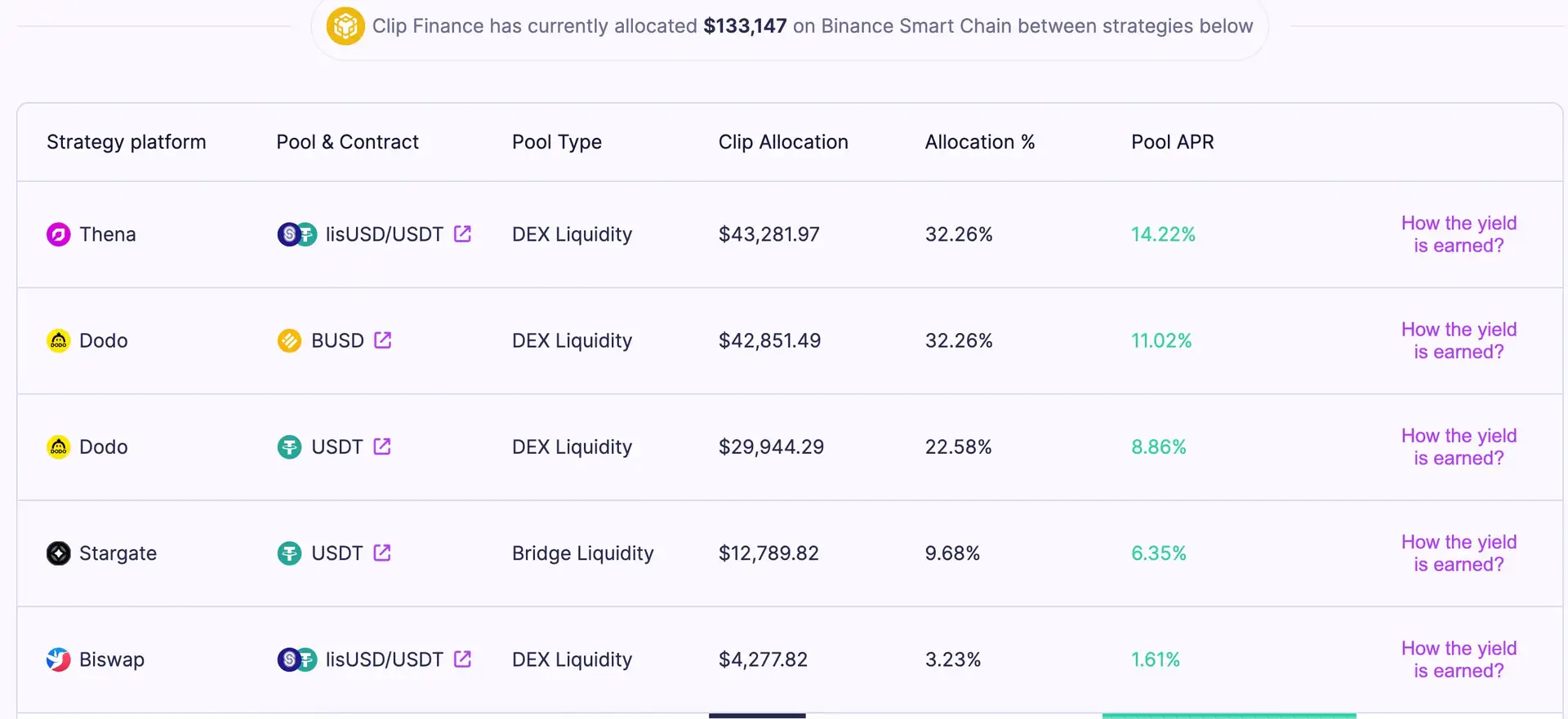
Task: Open the Dodo USDT contract link icon
Action: pos(381,446)
